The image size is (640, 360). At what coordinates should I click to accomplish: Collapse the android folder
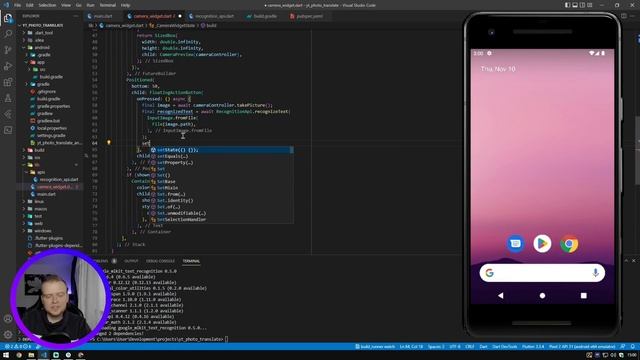tap(42, 47)
